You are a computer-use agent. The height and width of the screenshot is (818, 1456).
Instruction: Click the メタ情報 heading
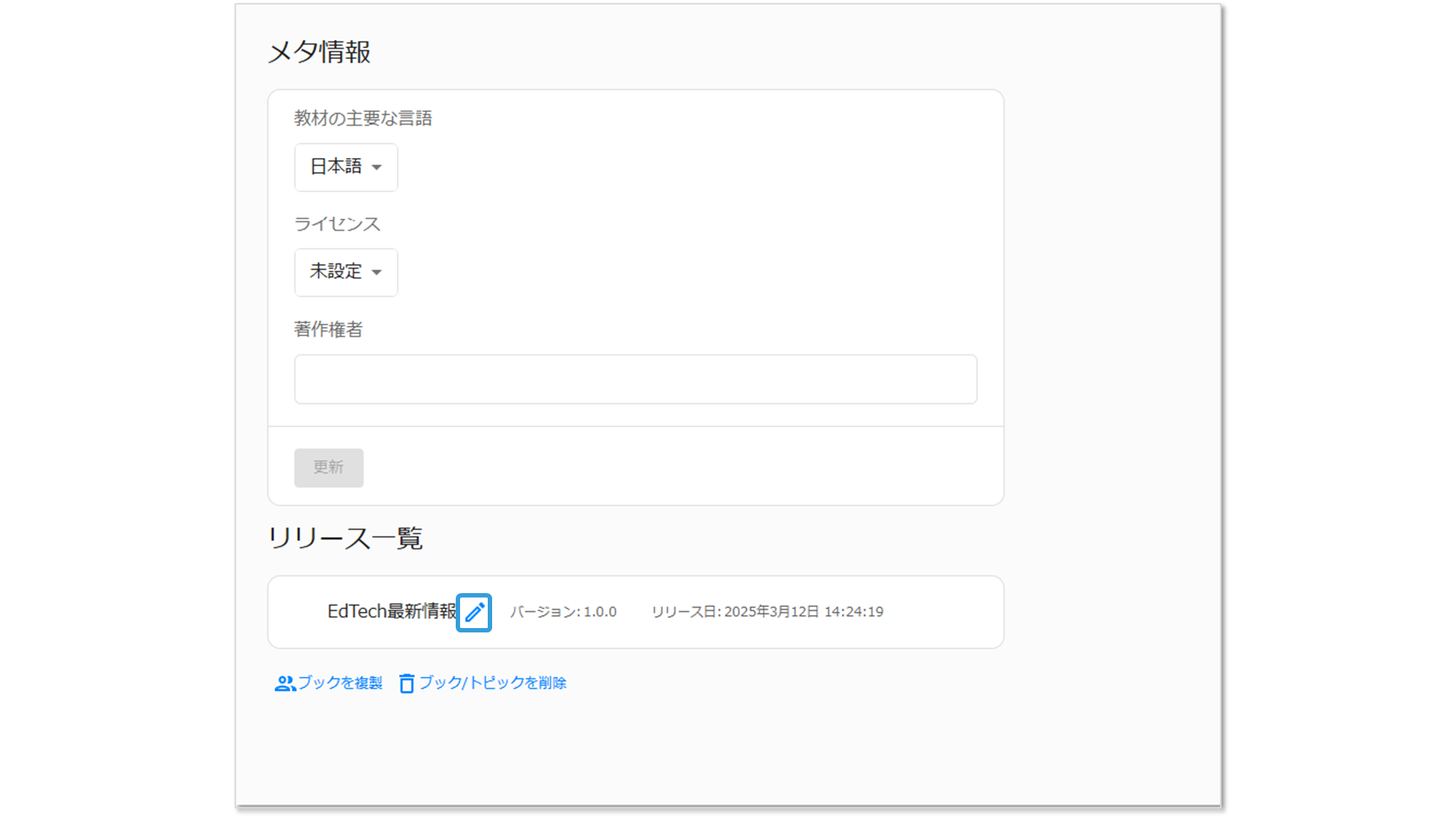(319, 52)
